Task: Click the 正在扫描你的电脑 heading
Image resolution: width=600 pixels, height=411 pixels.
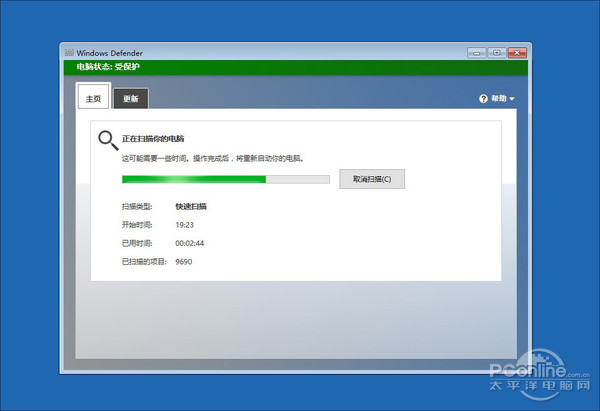Action: coord(153,138)
